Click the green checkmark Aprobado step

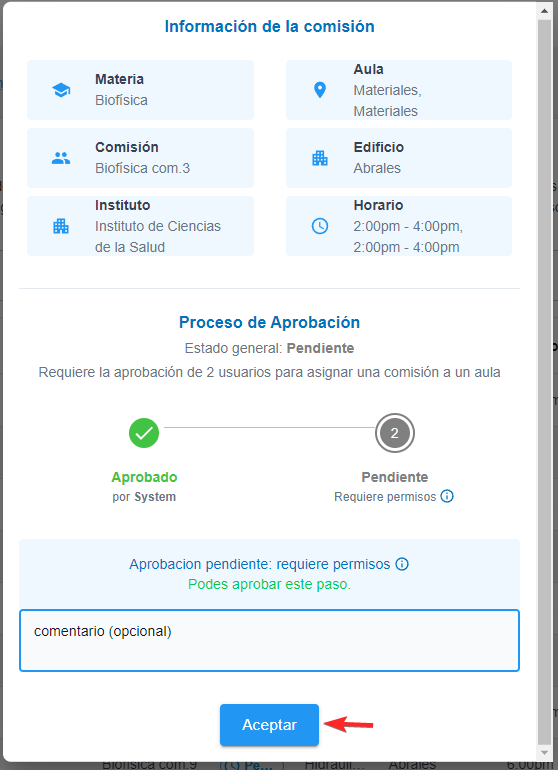pos(144,433)
